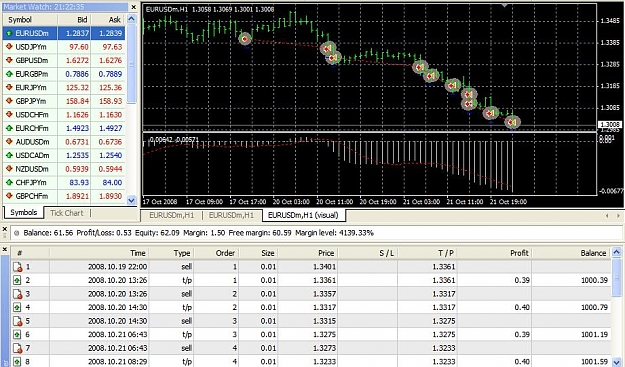Click the GBPJPYm direction arrow icon

coord(8,101)
